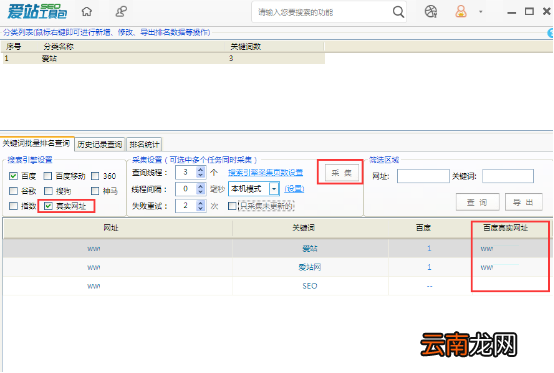Enable the 搜狗 checkbox
The width and height of the screenshot is (554, 373).
[x=48, y=191]
